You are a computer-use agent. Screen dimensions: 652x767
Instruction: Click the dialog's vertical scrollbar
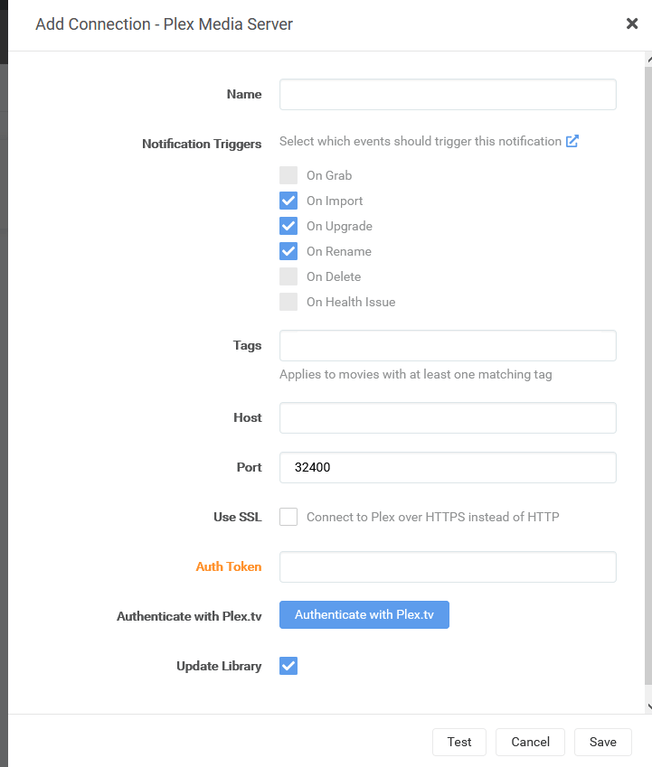click(648, 377)
